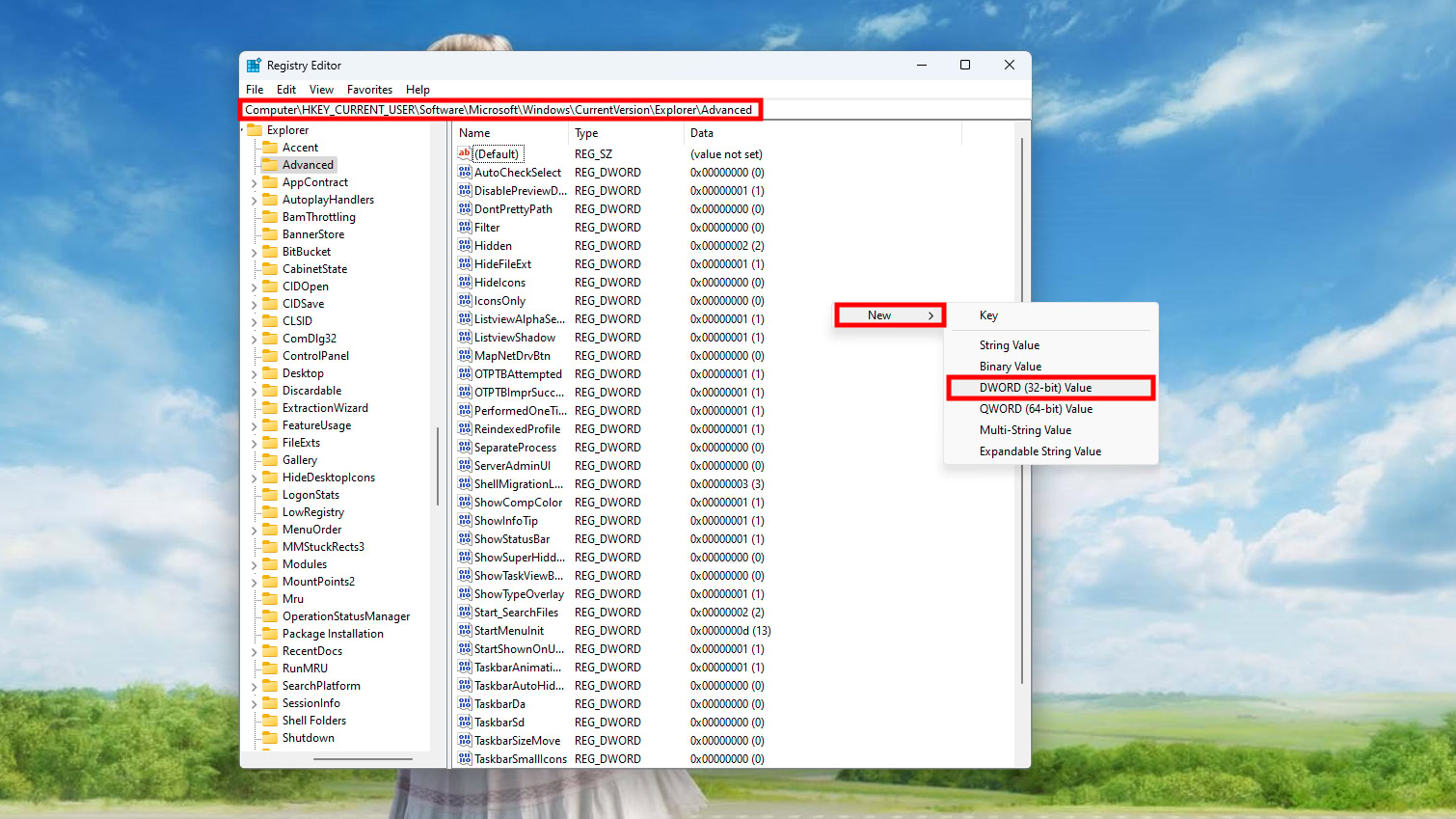Click the New context menu item
Viewport: 1456px width, 819px height.
(888, 315)
